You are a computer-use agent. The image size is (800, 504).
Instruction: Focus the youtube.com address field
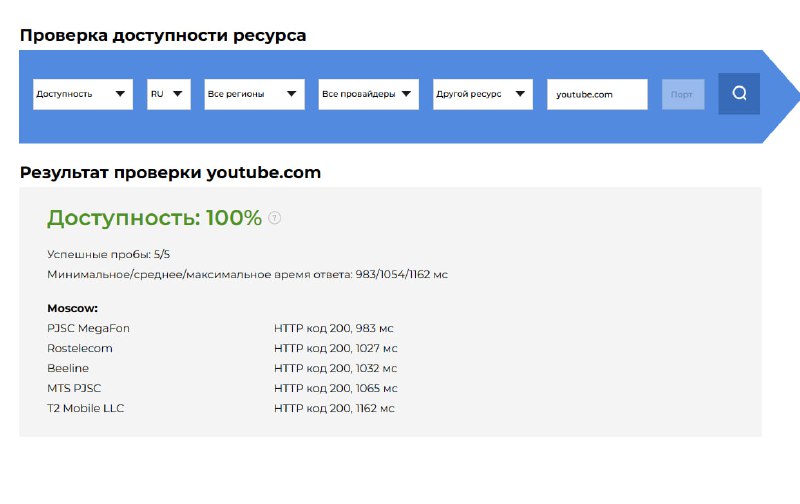point(597,94)
